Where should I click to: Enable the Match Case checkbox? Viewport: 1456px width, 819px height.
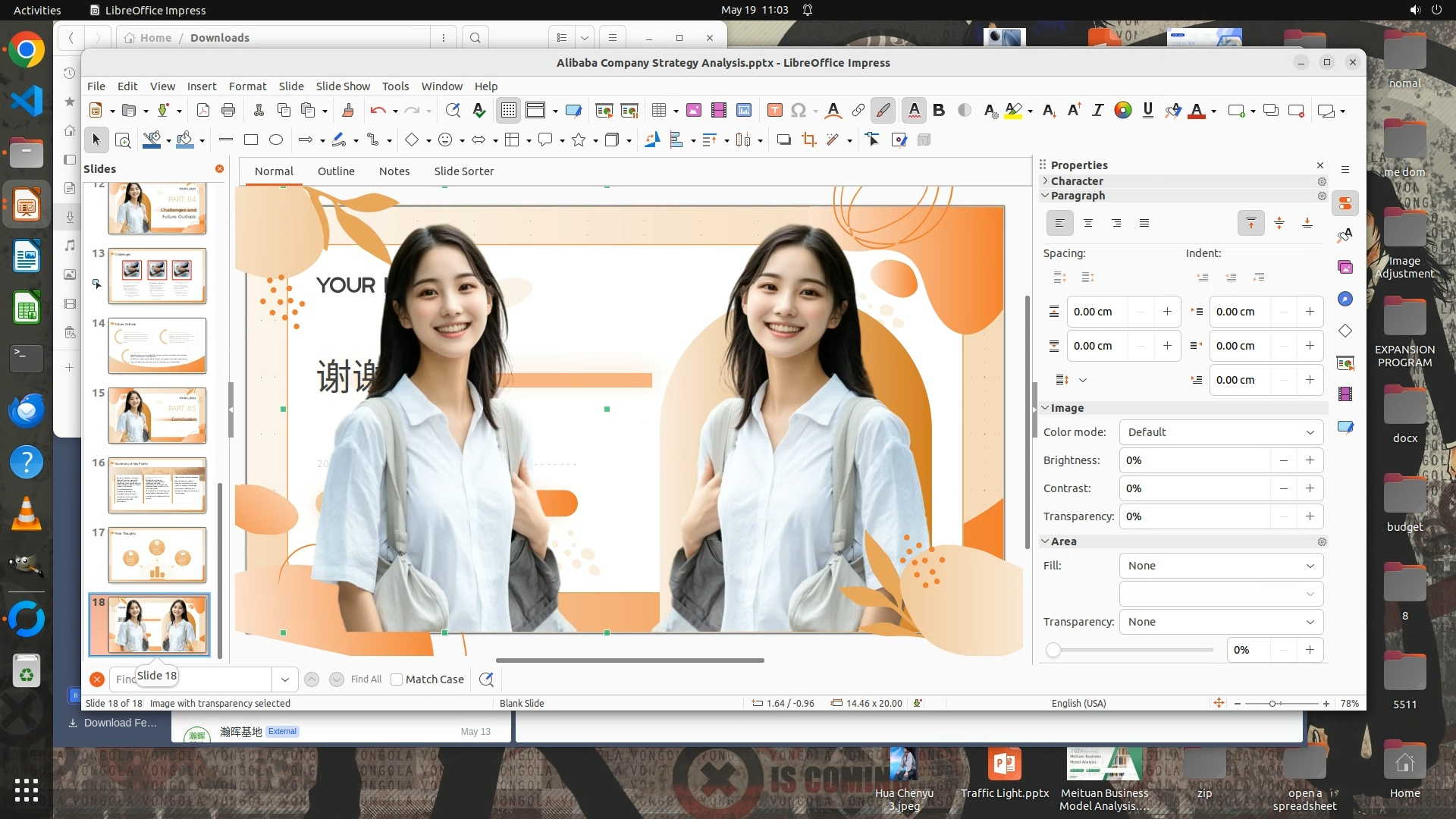397,679
